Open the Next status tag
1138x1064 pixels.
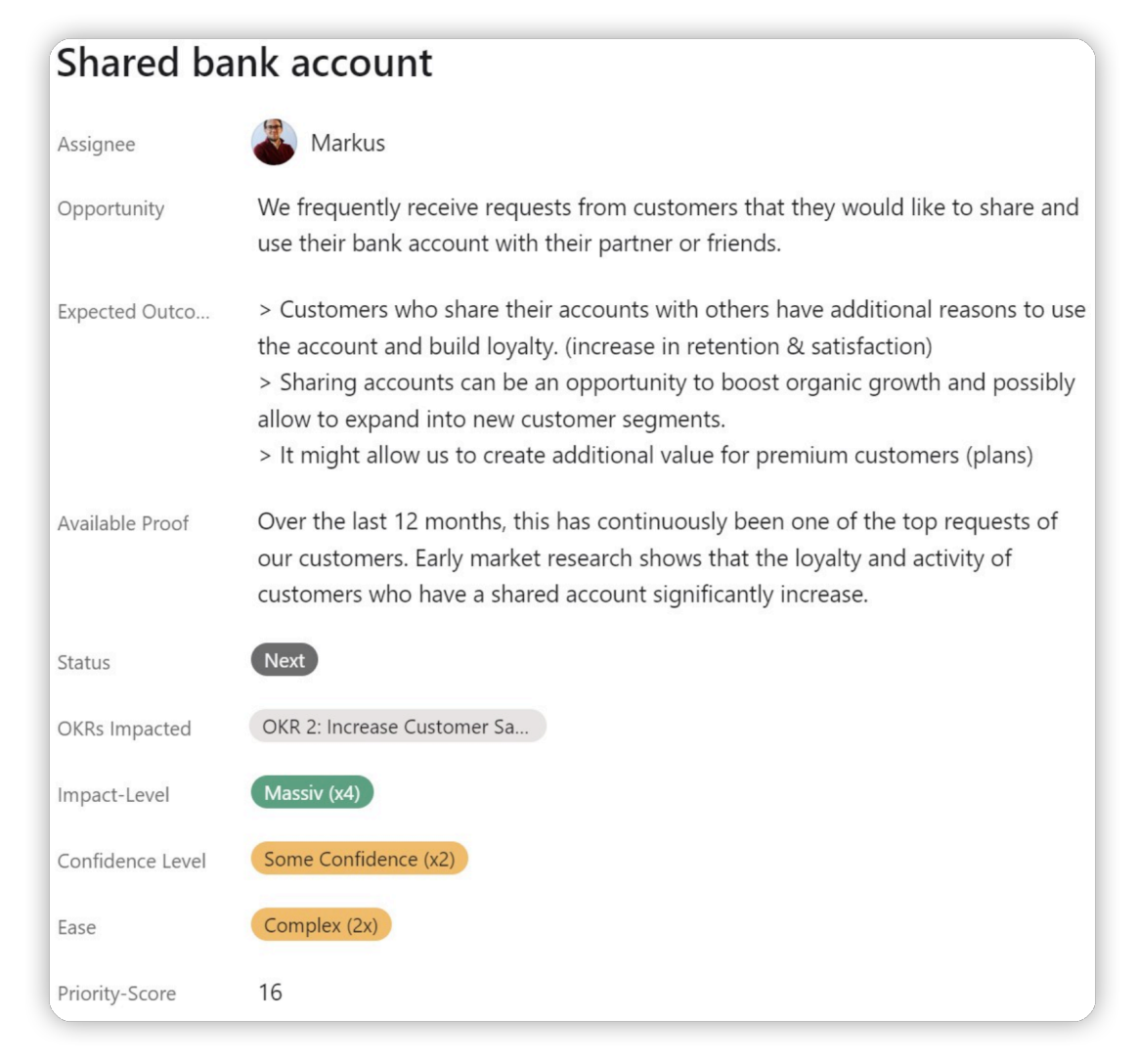[x=284, y=661]
